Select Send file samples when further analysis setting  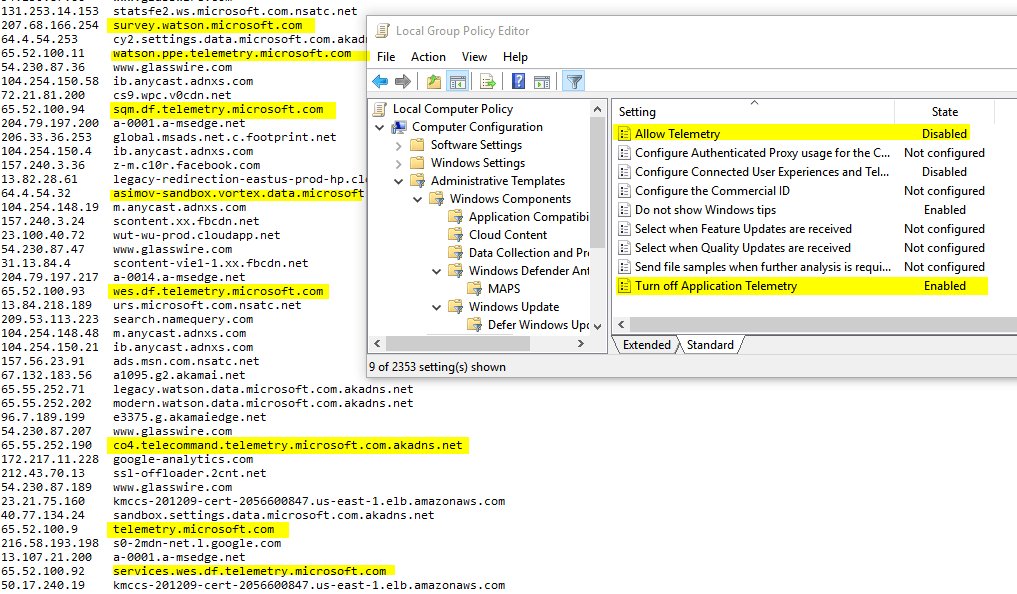763,267
